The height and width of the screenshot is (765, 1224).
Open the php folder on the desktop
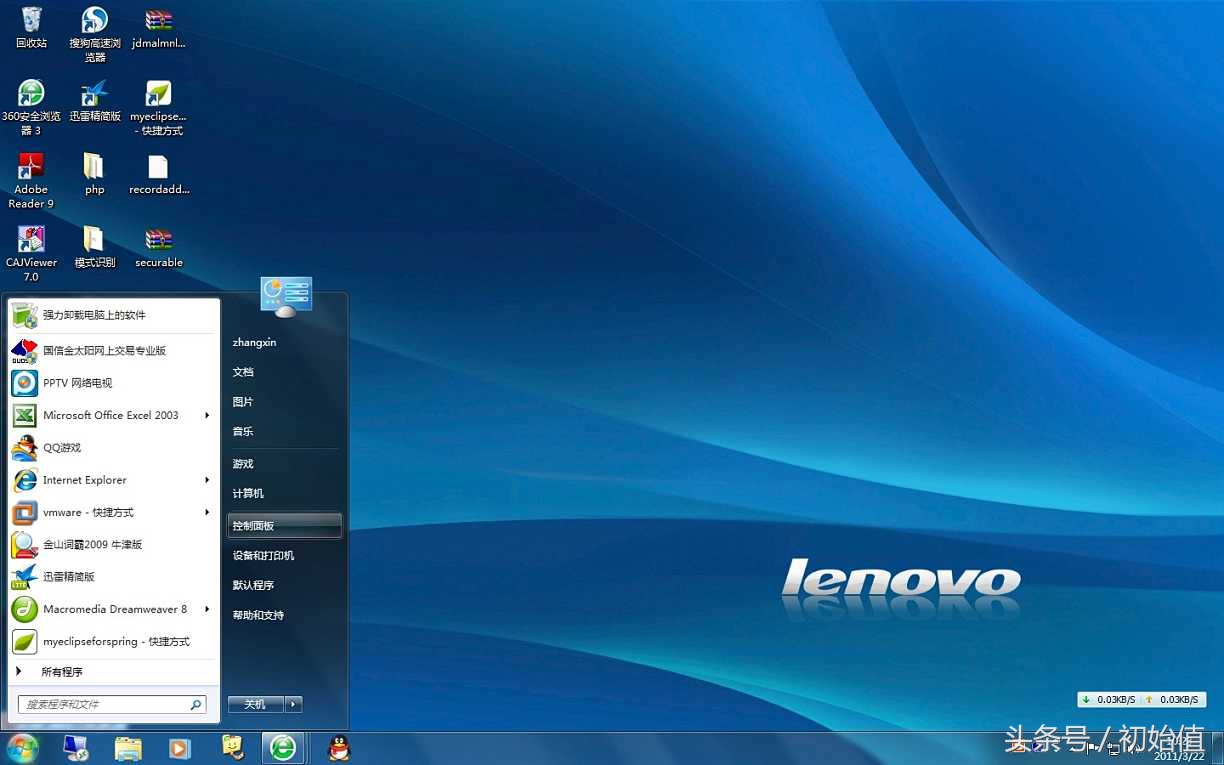(94, 166)
